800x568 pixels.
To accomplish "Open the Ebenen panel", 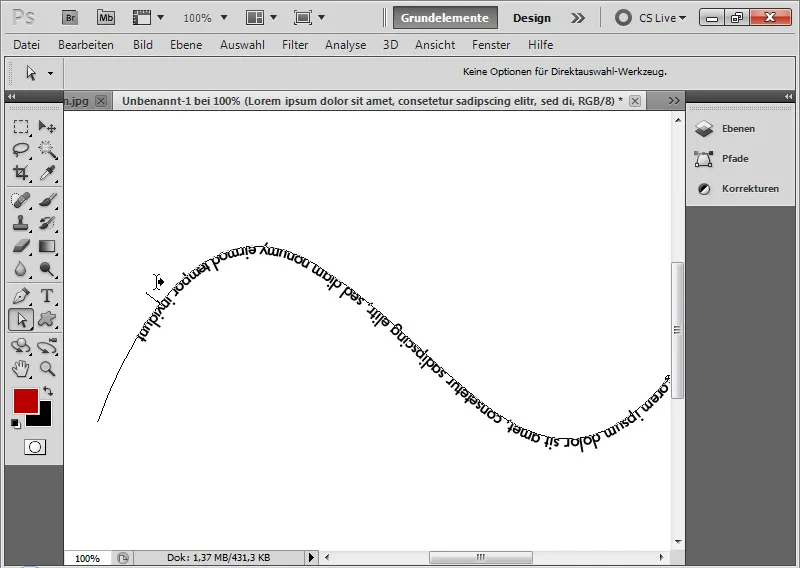I will (738, 129).
